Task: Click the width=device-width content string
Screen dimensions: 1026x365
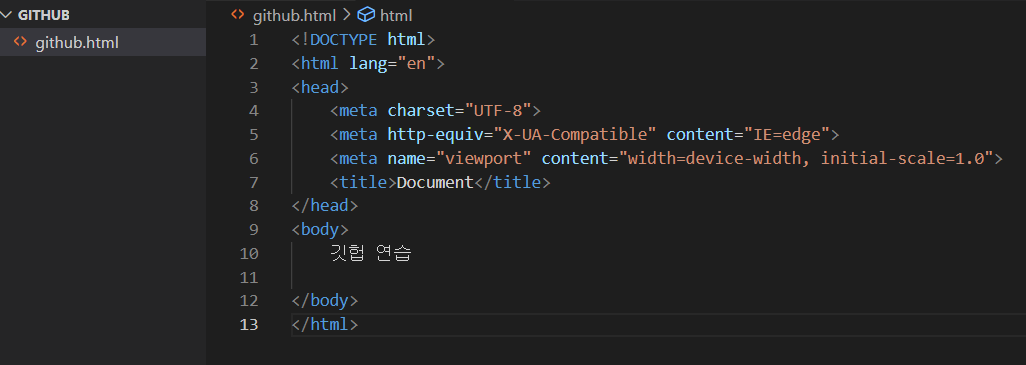Action: pyautogui.click(x=806, y=158)
